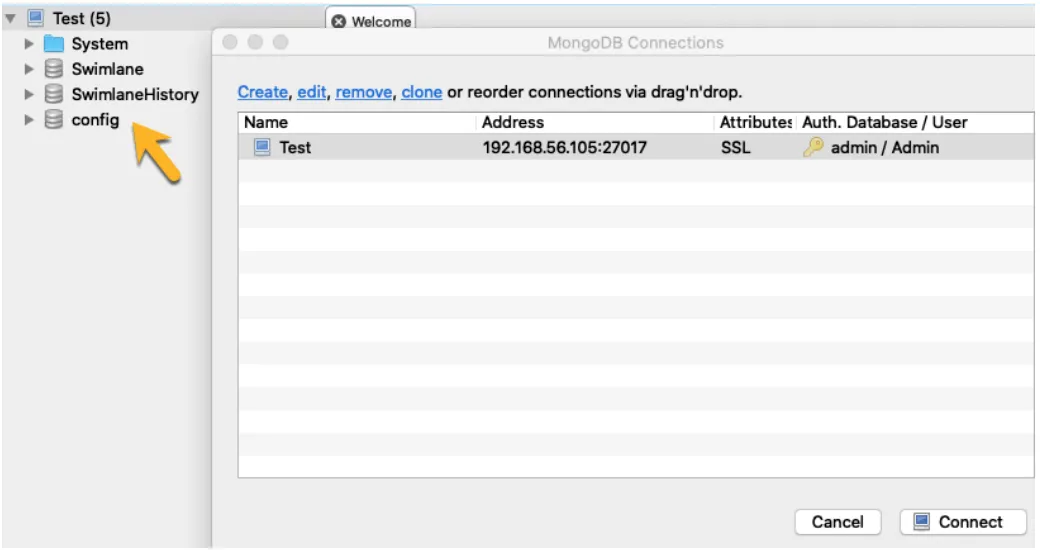Select the Test (5) tree label
1040x550 pixels.
click(82, 18)
